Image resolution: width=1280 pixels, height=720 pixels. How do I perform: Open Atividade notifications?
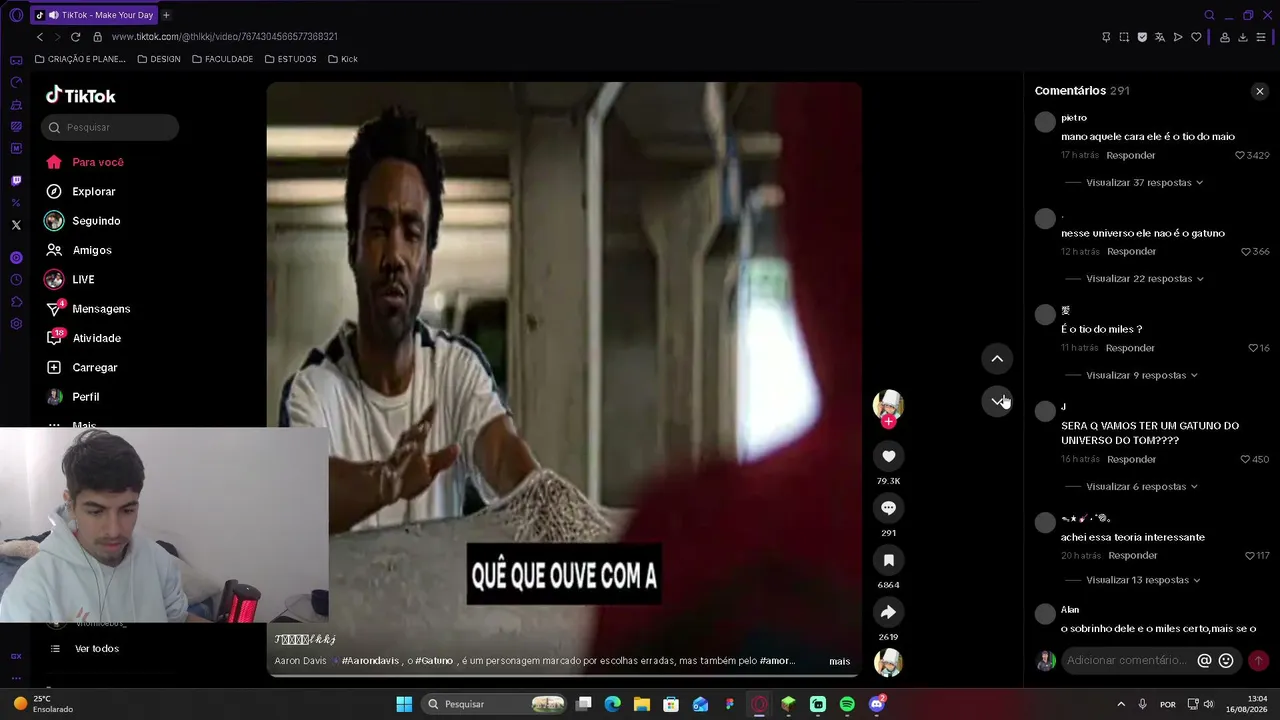coord(84,338)
